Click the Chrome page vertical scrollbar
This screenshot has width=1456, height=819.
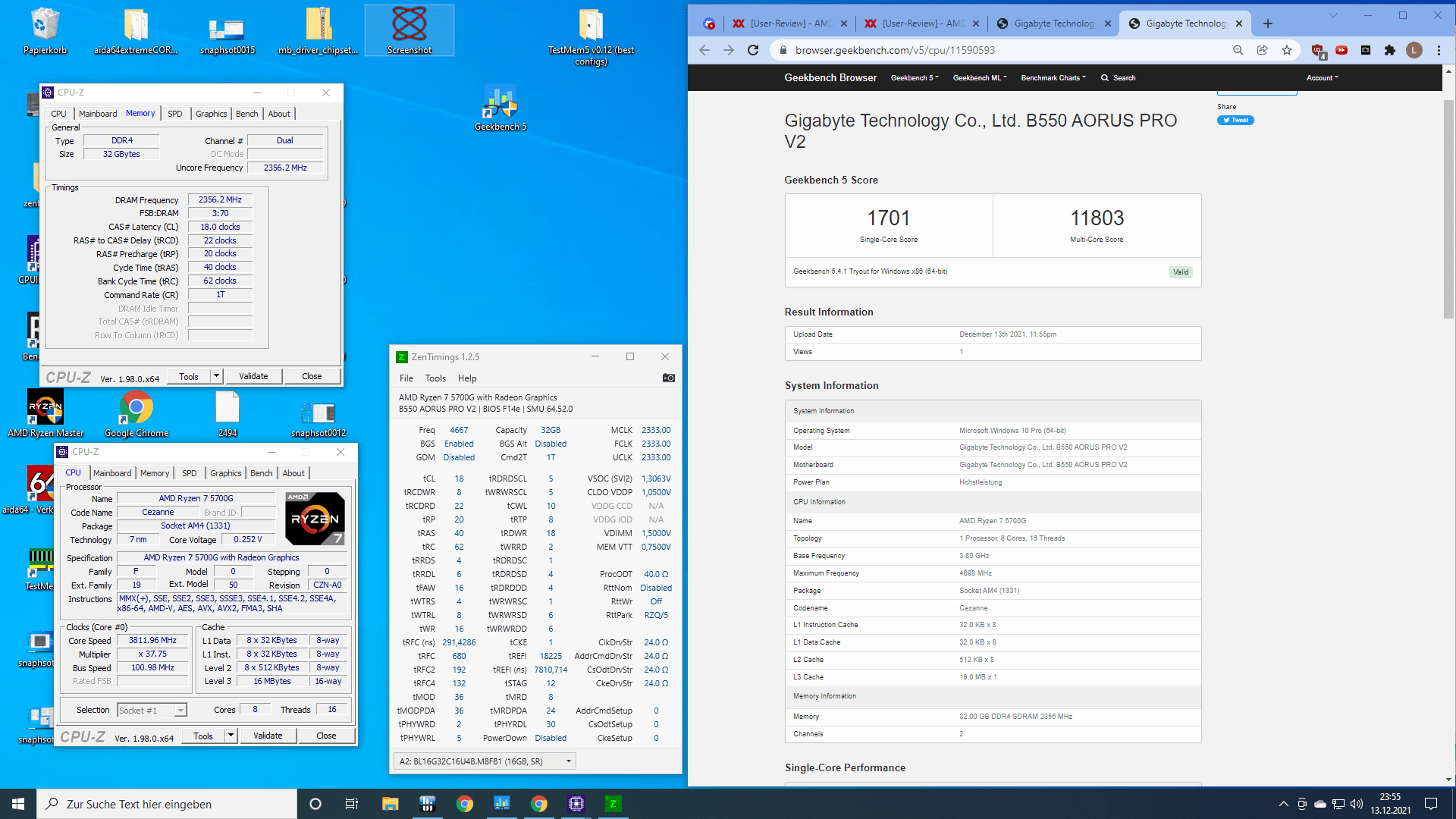tap(1448, 209)
